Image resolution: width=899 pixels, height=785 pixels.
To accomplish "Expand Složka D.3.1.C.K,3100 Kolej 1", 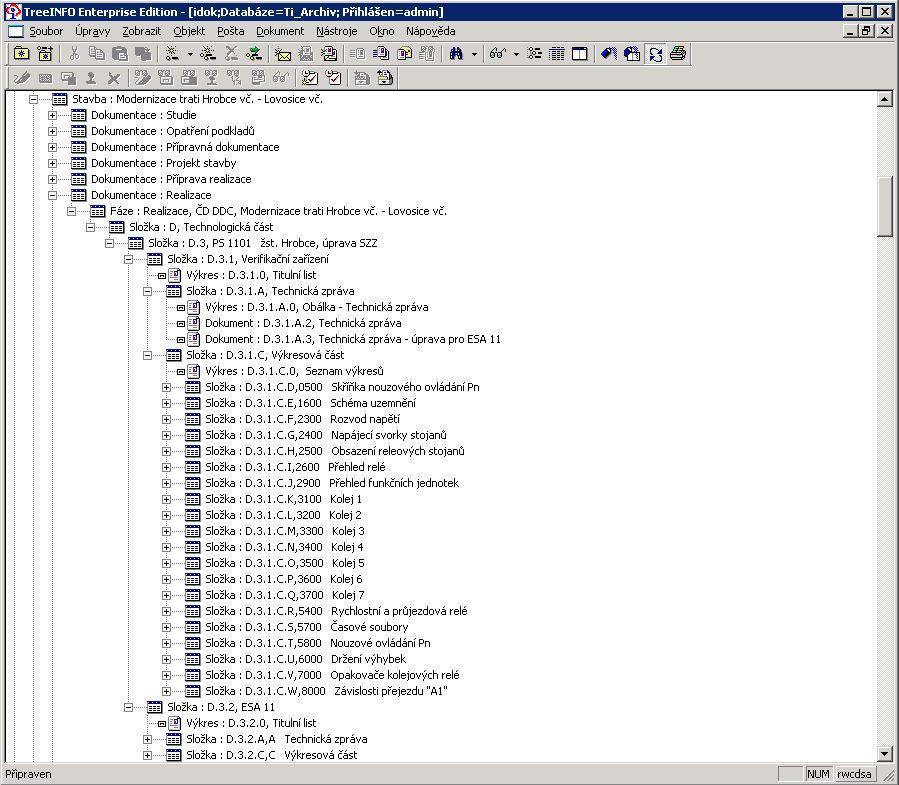I will (166, 499).
